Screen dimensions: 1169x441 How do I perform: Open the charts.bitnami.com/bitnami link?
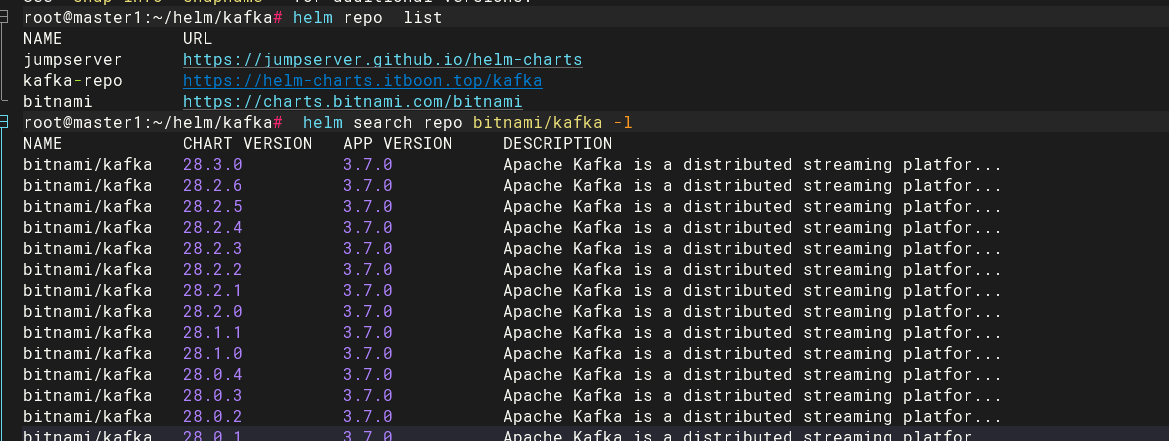click(353, 101)
